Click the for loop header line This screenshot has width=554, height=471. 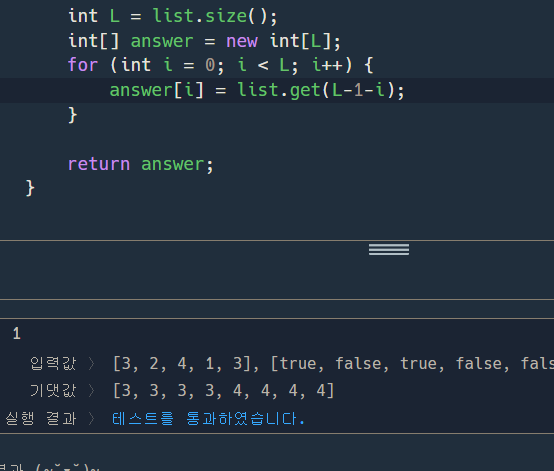click(x=220, y=65)
